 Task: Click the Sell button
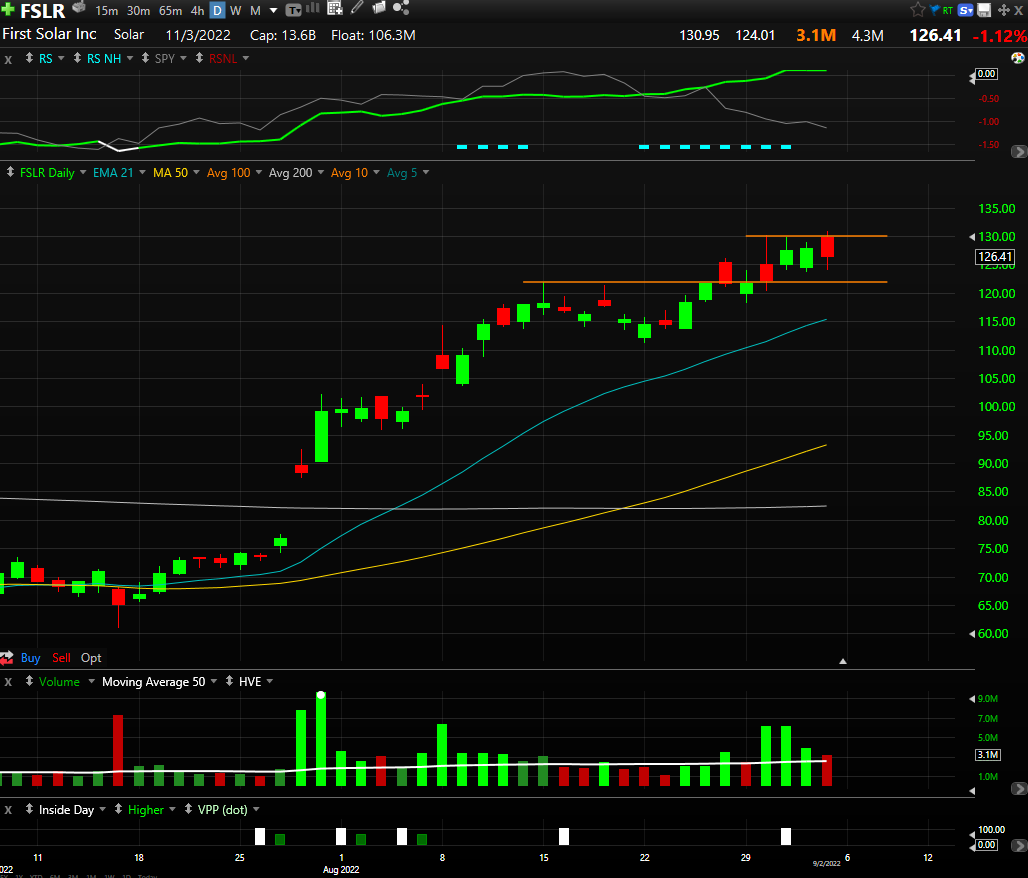61,658
